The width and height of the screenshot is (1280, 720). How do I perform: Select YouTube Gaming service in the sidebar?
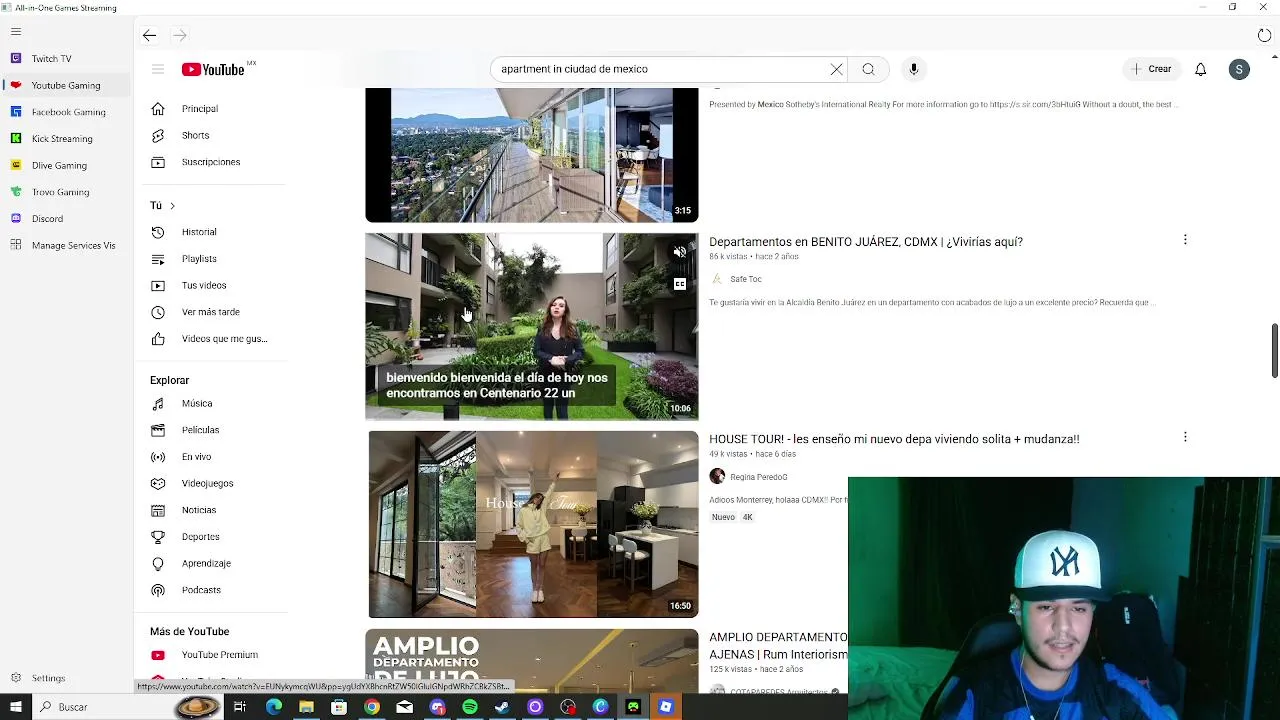[x=65, y=85]
